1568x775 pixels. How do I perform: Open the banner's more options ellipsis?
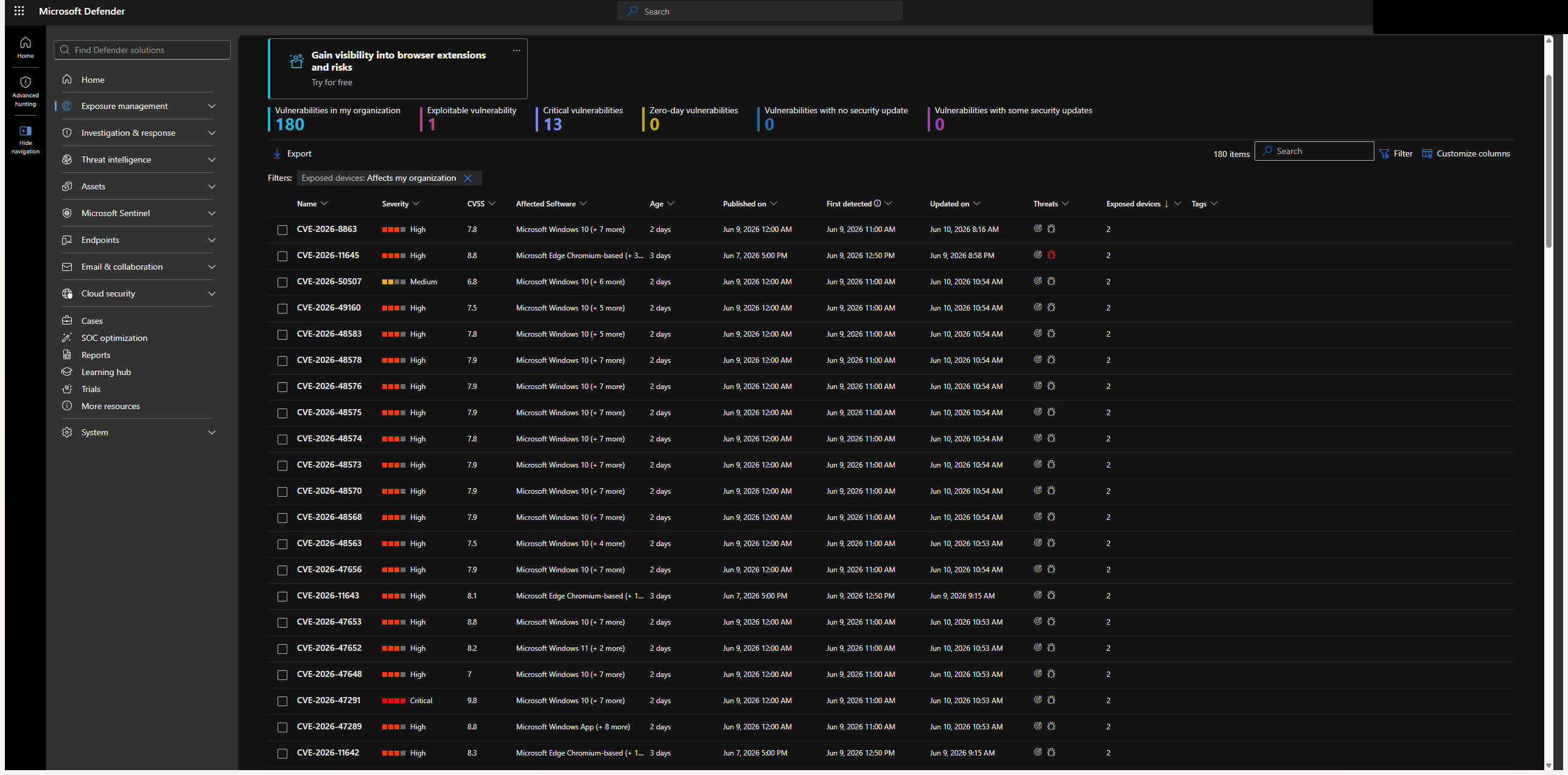click(x=517, y=51)
